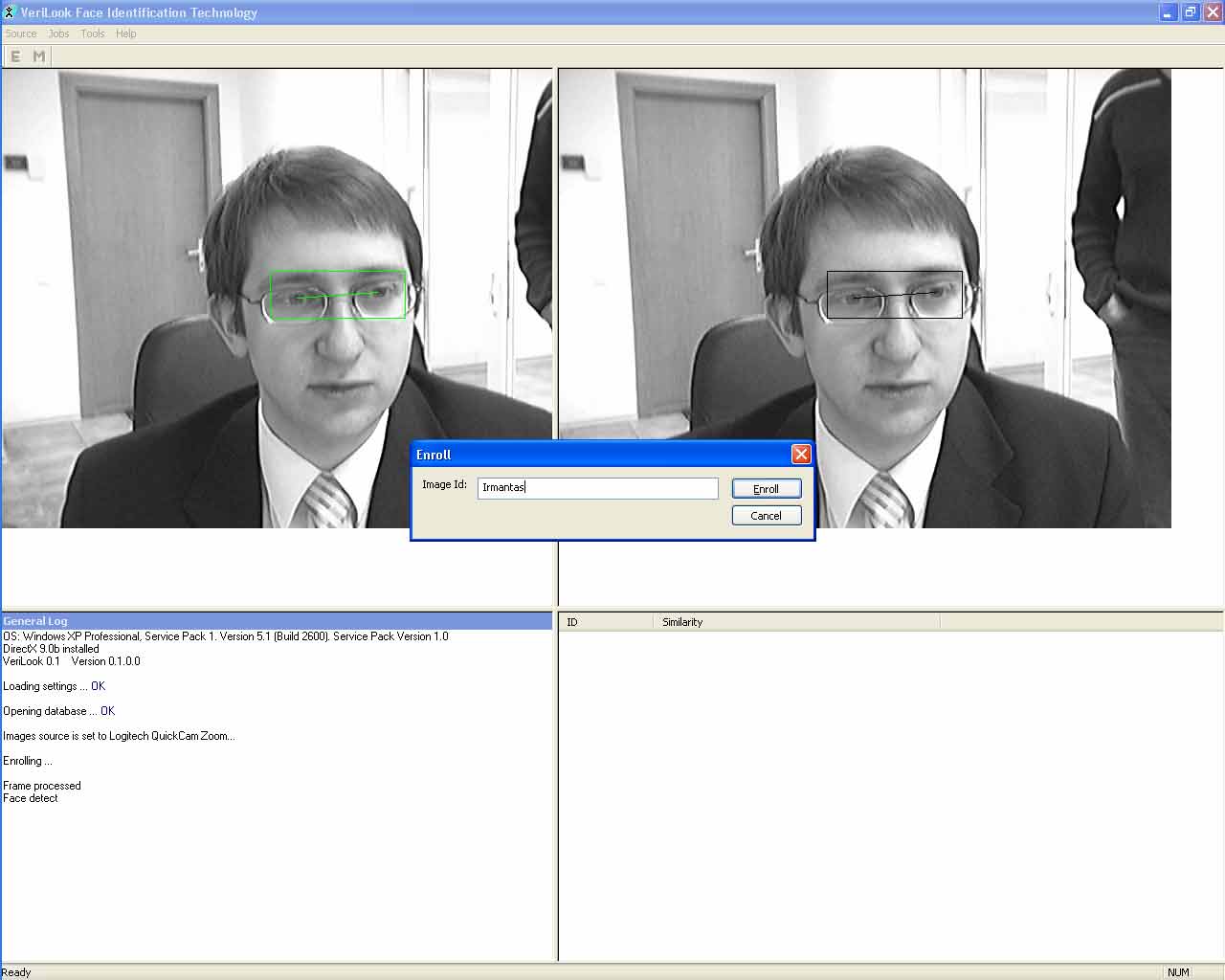Click inside the Image Id text field
1225x980 pixels.
pos(597,488)
